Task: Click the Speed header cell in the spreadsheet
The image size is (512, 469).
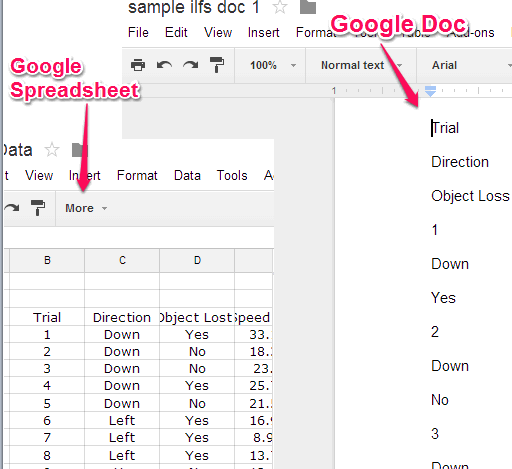Action: pyautogui.click(x=254, y=317)
